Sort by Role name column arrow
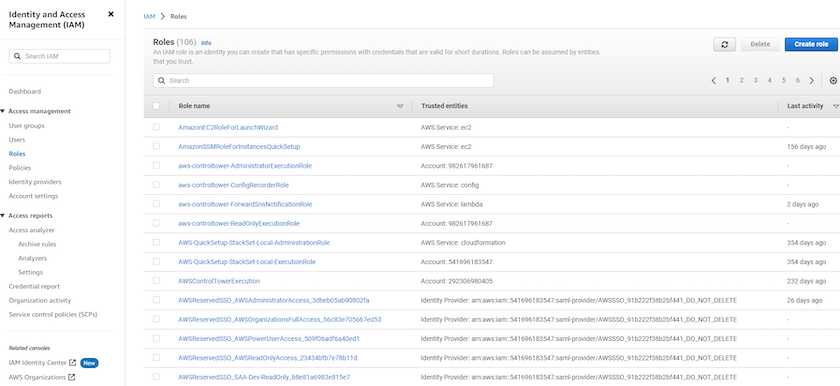The height and width of the screenshot is (386, 840). (x=400, y=107)
